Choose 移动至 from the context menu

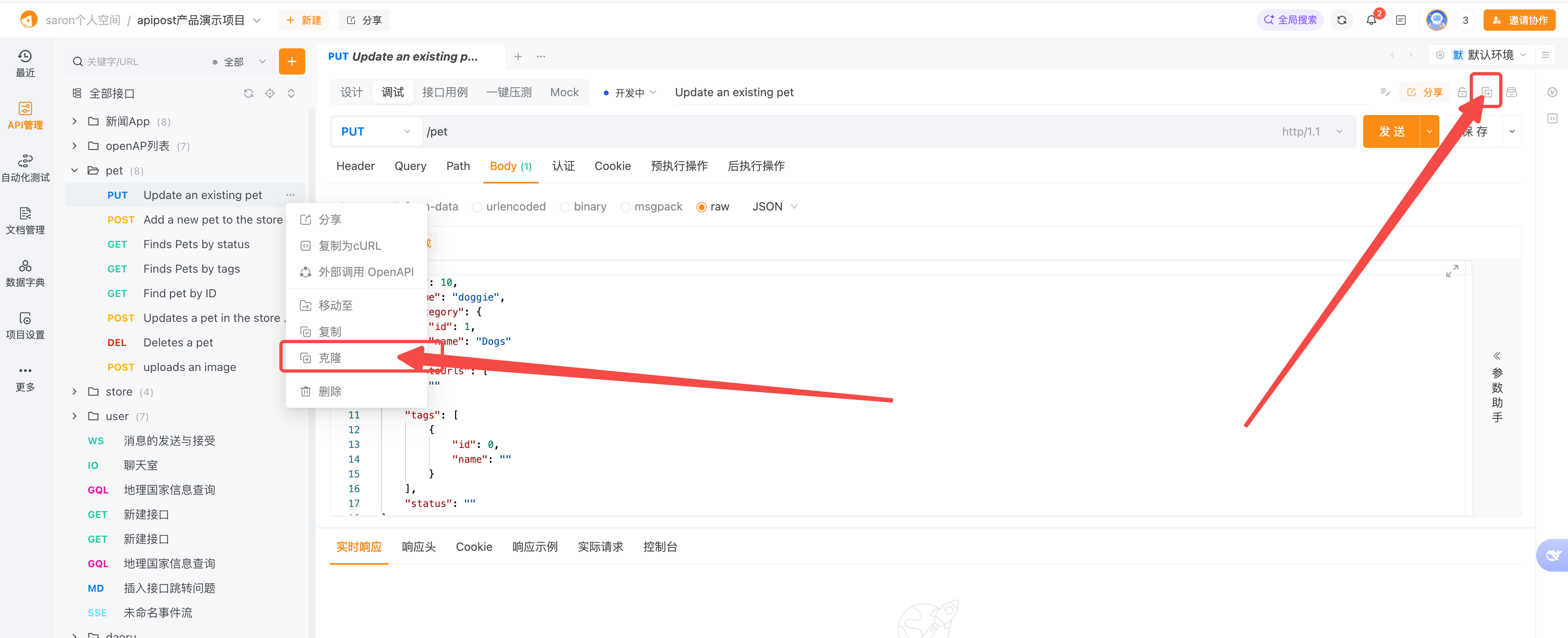click(x=357, y=305)
